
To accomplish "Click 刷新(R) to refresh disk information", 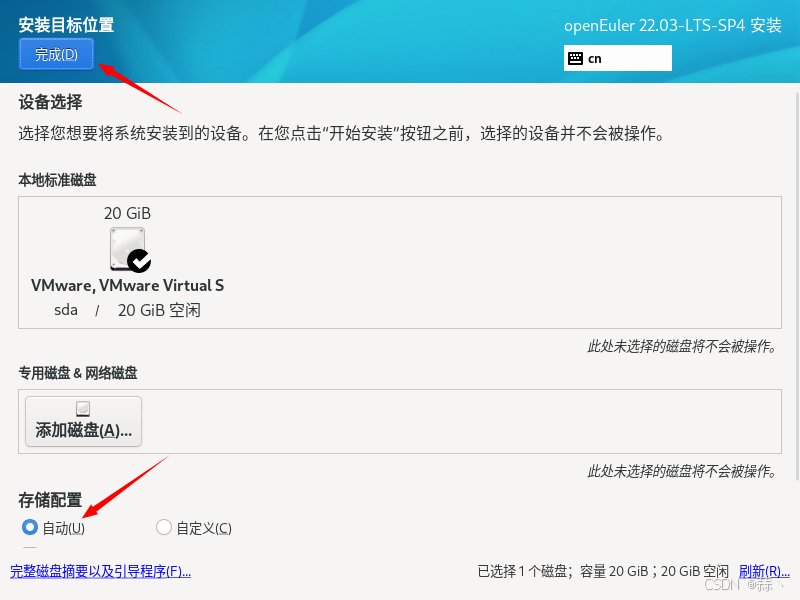I will [763, 571].
